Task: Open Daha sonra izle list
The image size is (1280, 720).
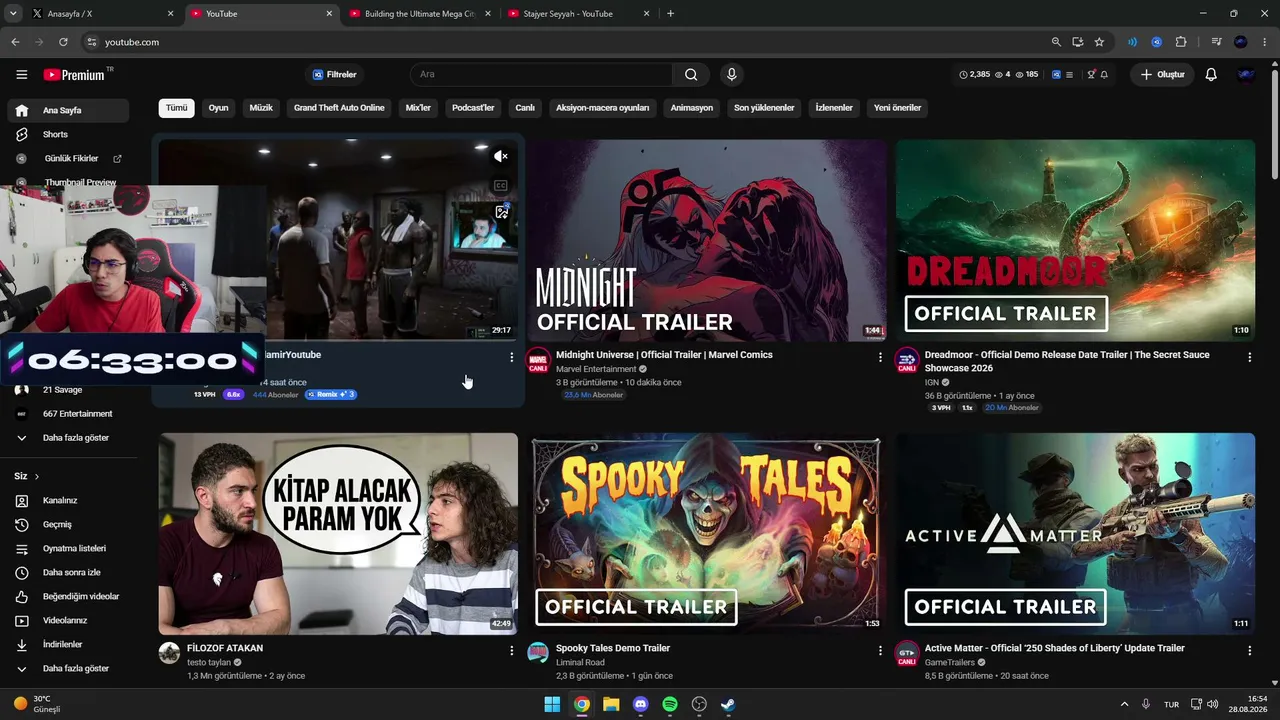Action: coord(68,572)
